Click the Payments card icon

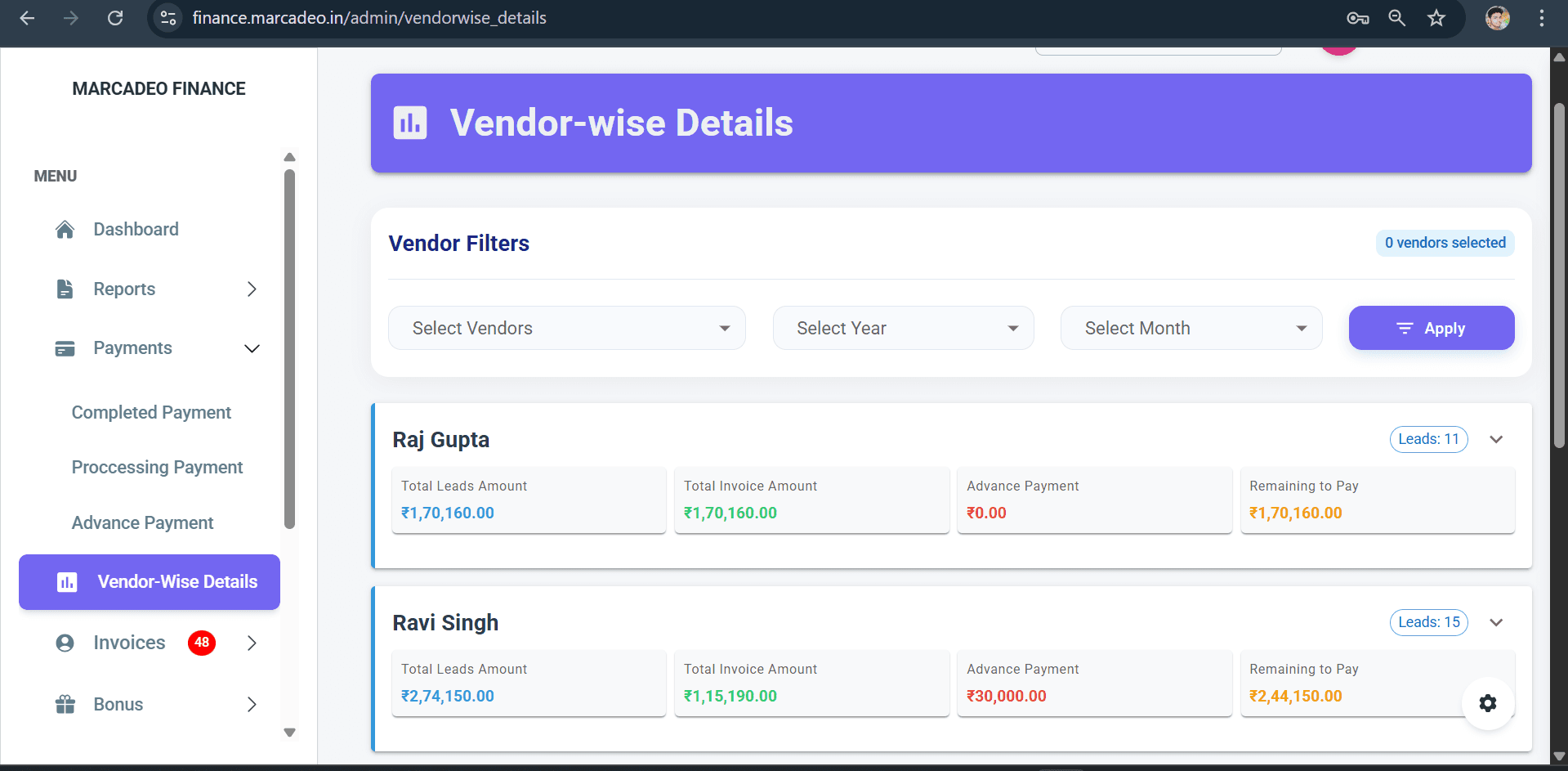tap(65, 347)
